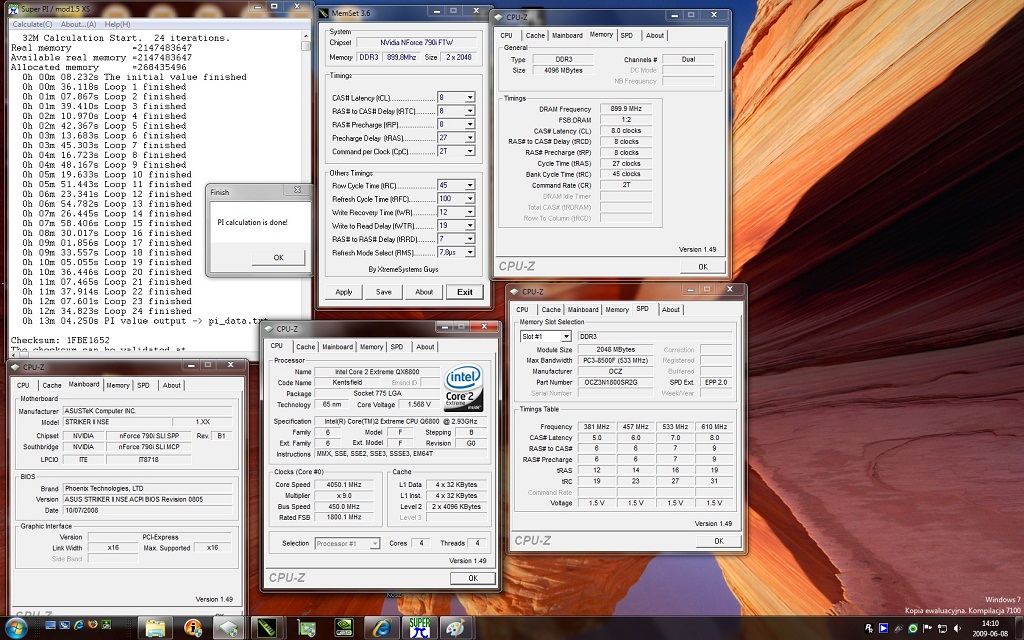Click the Checksum: 1FBE1652 line
Screen dimensions: 1024x640
click(x=60, y=340)
